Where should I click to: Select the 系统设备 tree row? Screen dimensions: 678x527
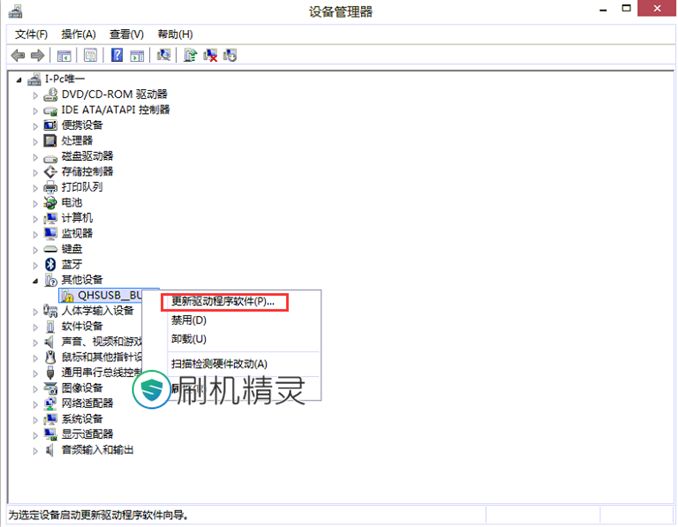click(82, 419)
